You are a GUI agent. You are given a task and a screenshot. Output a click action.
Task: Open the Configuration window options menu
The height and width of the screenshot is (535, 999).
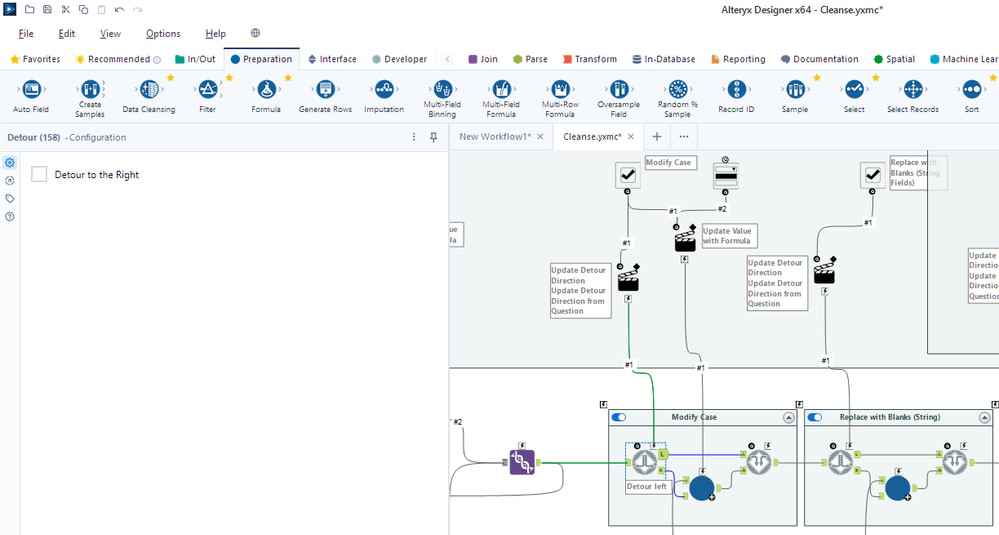pos(414,137)
